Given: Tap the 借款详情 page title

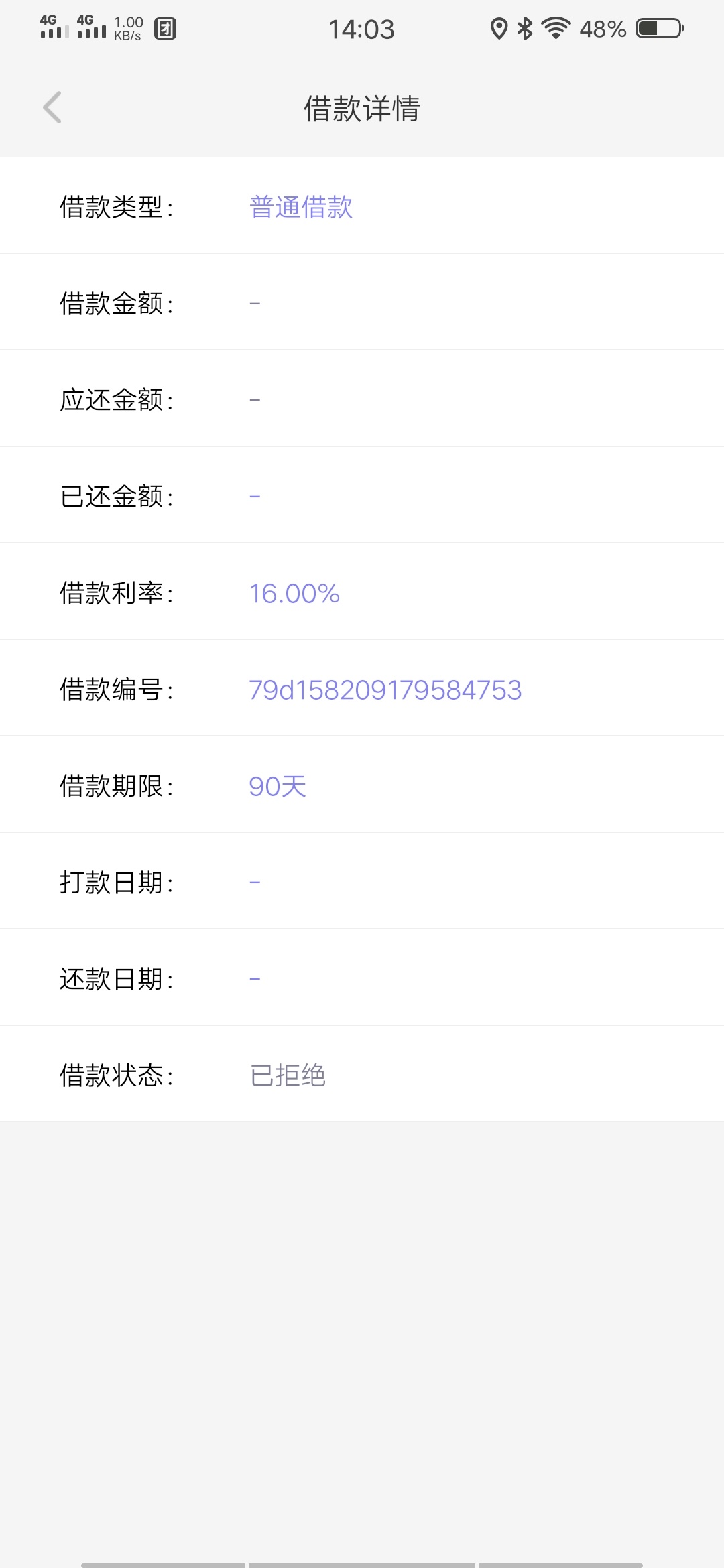Looking at the screenshot, I should click(x=362, y=108).
